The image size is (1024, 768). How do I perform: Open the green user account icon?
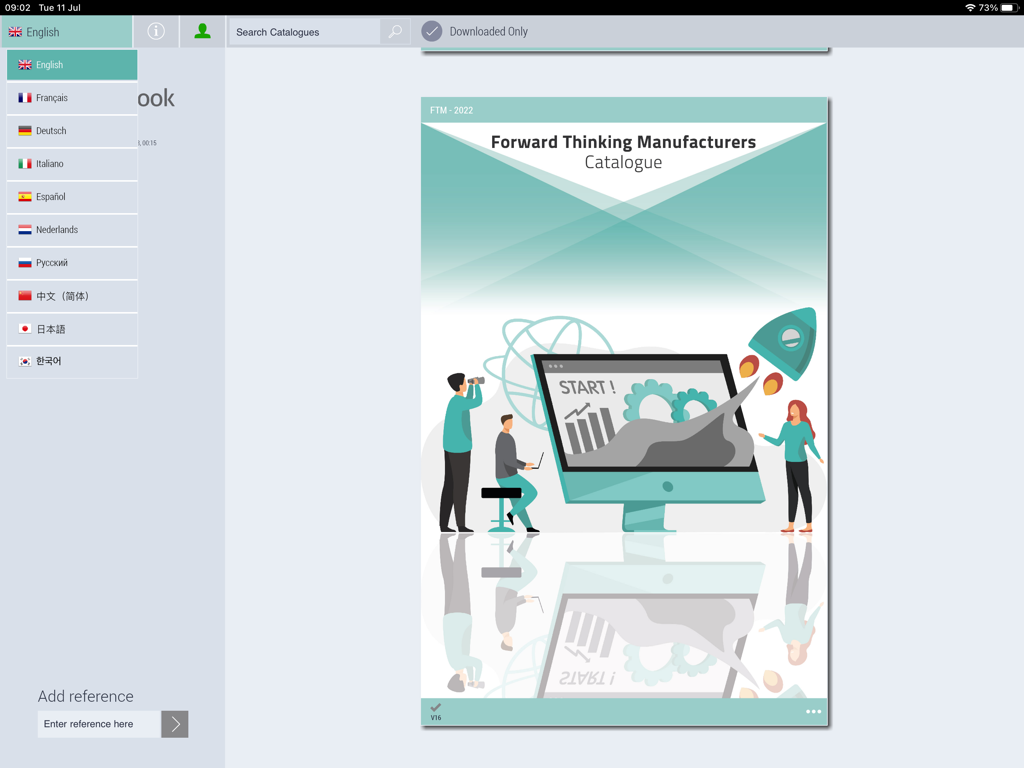202,31
